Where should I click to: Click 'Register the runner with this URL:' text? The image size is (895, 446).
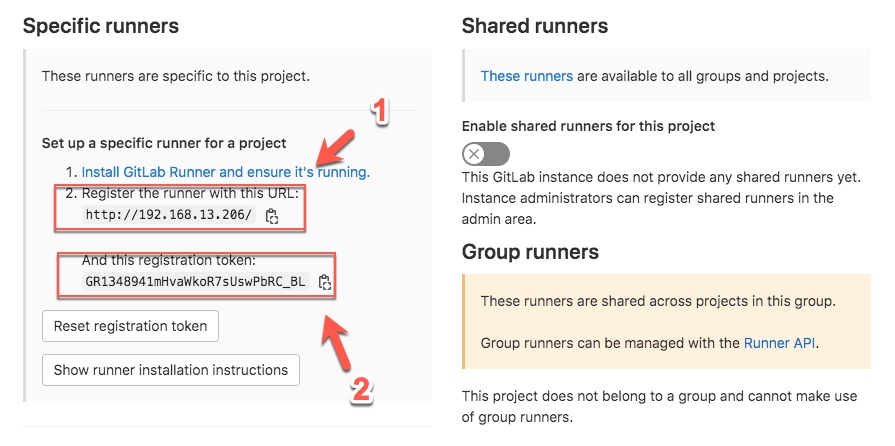point(190,194)
